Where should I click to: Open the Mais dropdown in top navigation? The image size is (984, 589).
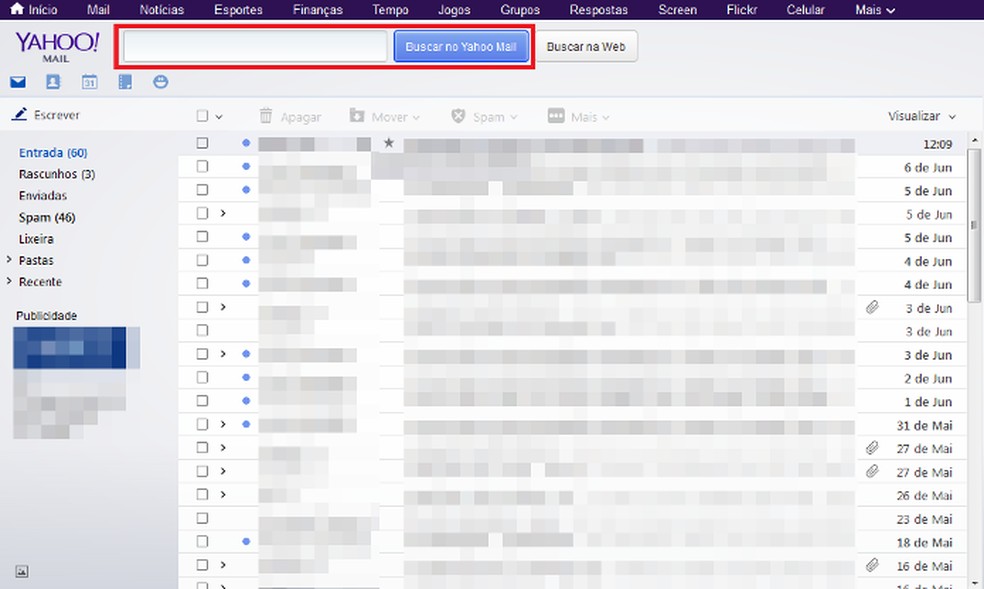click(x=875, y=9)
